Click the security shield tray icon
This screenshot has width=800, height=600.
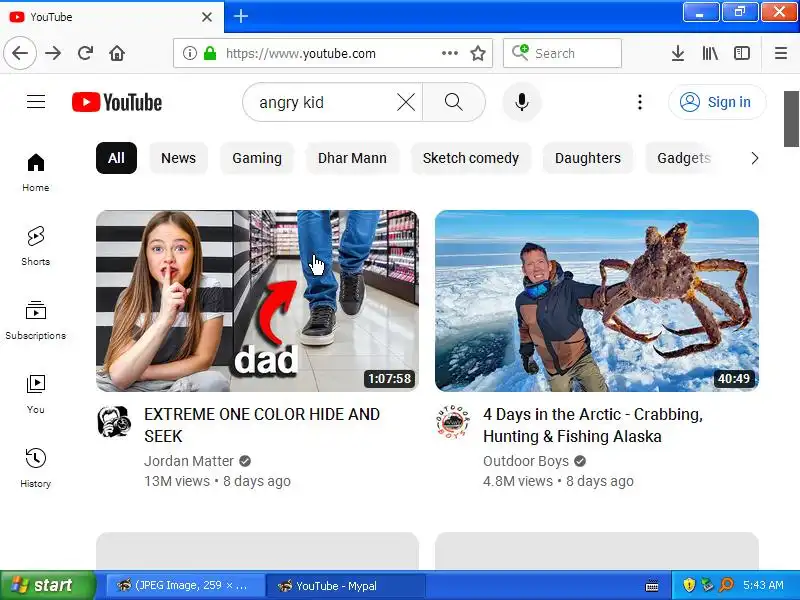point(689,585)
